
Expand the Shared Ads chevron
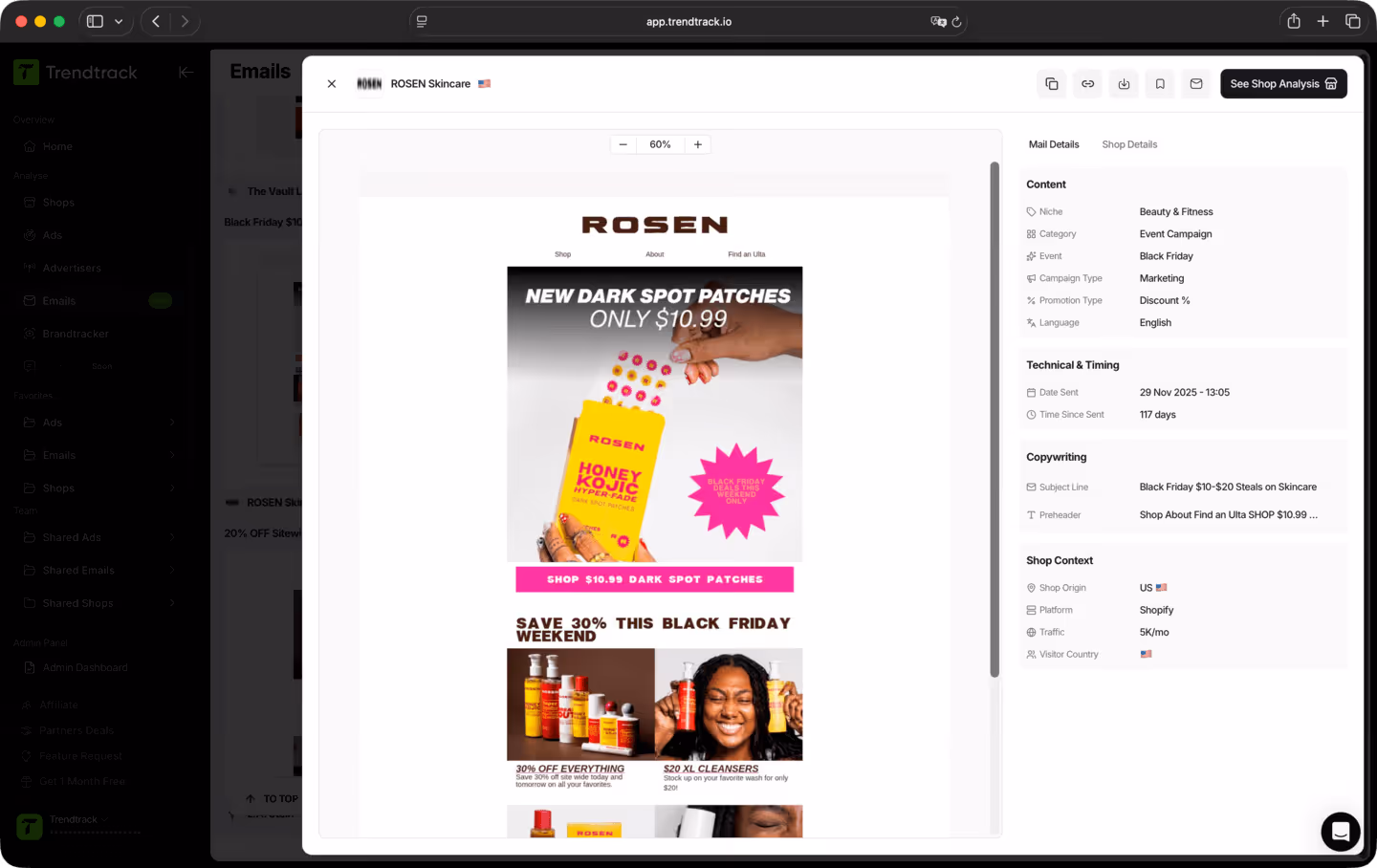(172, 537)
